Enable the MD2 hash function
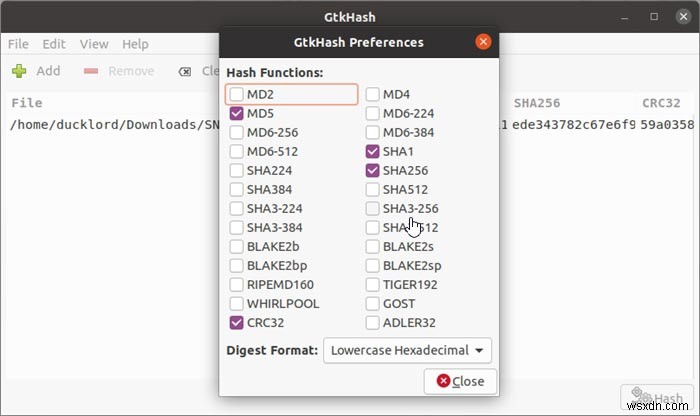 click(236, 94)
